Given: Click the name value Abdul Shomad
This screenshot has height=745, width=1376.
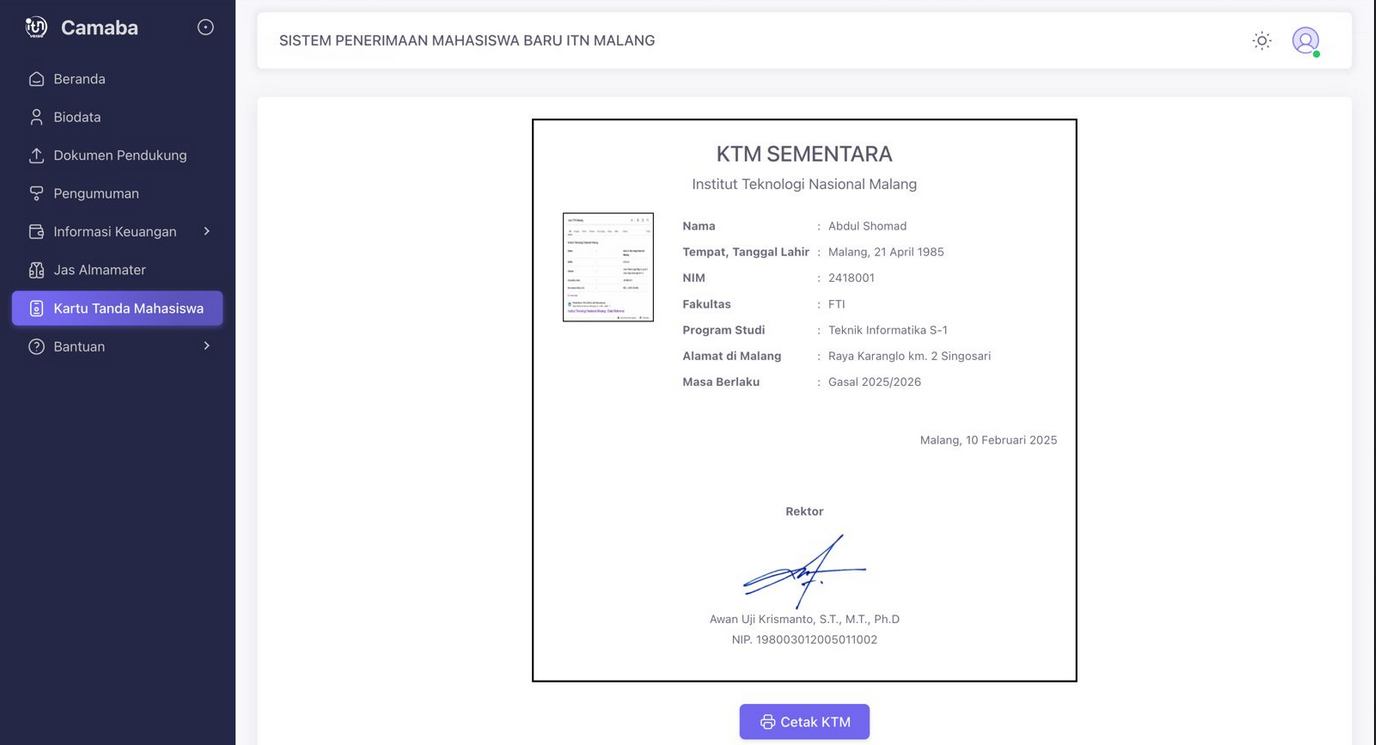Looking at the screenshot, I should (x=867, y=226).
